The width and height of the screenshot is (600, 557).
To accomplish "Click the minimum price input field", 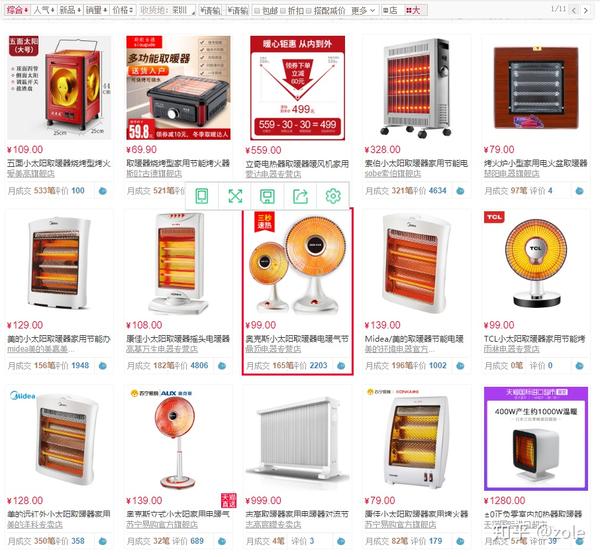I will coord(211,10).
